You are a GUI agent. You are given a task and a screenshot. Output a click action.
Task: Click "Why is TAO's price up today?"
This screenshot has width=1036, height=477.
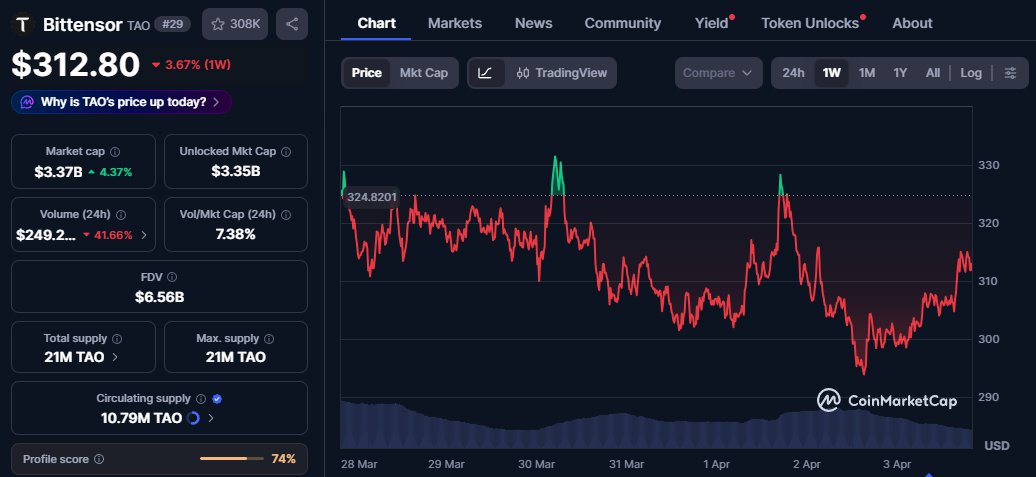tap(122, 102)
